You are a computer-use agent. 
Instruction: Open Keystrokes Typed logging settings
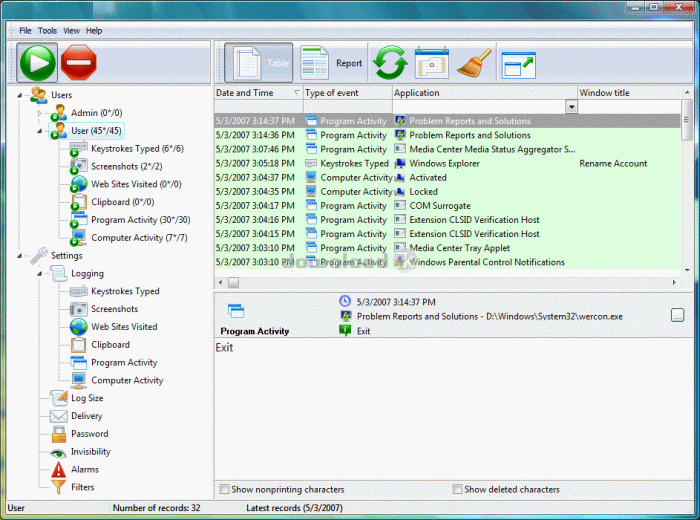pyautogui.click(x=125, y=291)
